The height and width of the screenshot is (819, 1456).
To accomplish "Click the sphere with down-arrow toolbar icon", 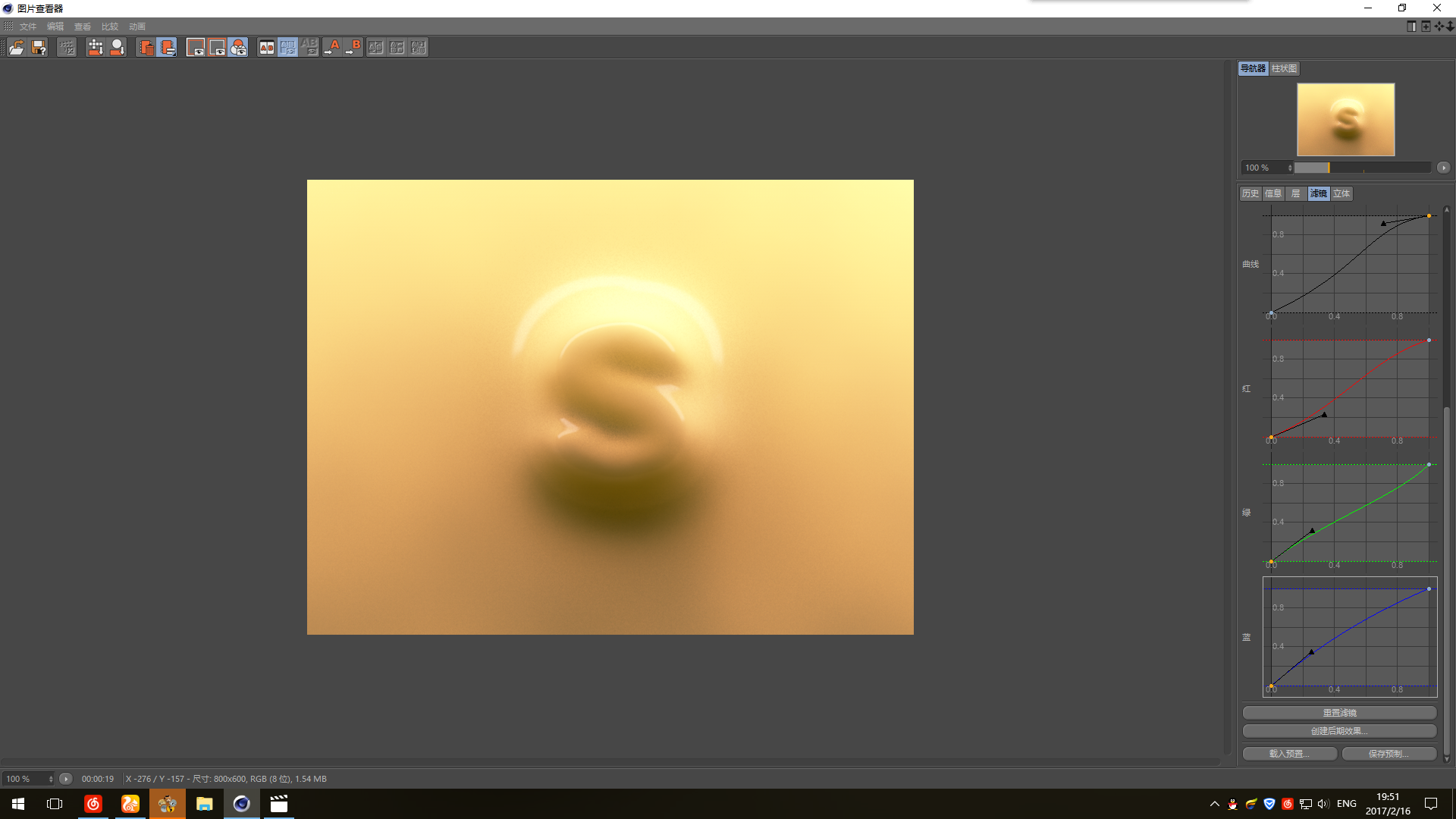I will [x=118, y=47].
